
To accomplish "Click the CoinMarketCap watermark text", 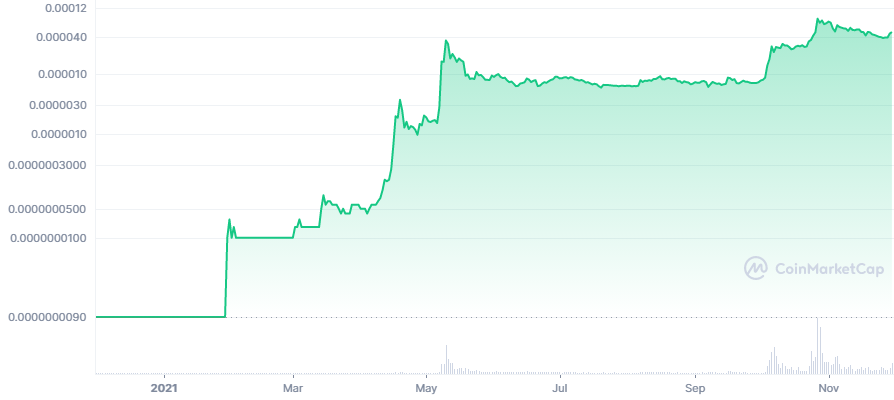I will coord(818,267).
